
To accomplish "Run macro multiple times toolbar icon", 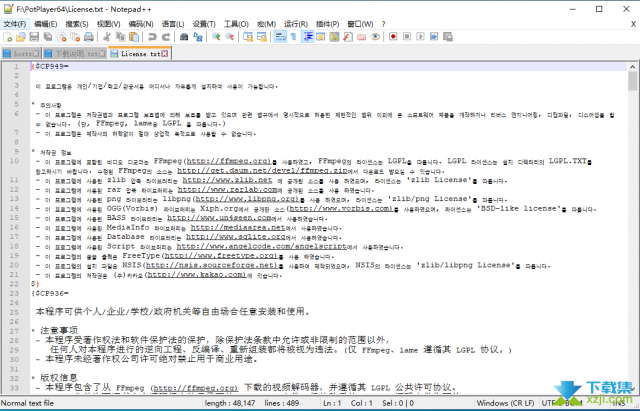I will 434,37.
